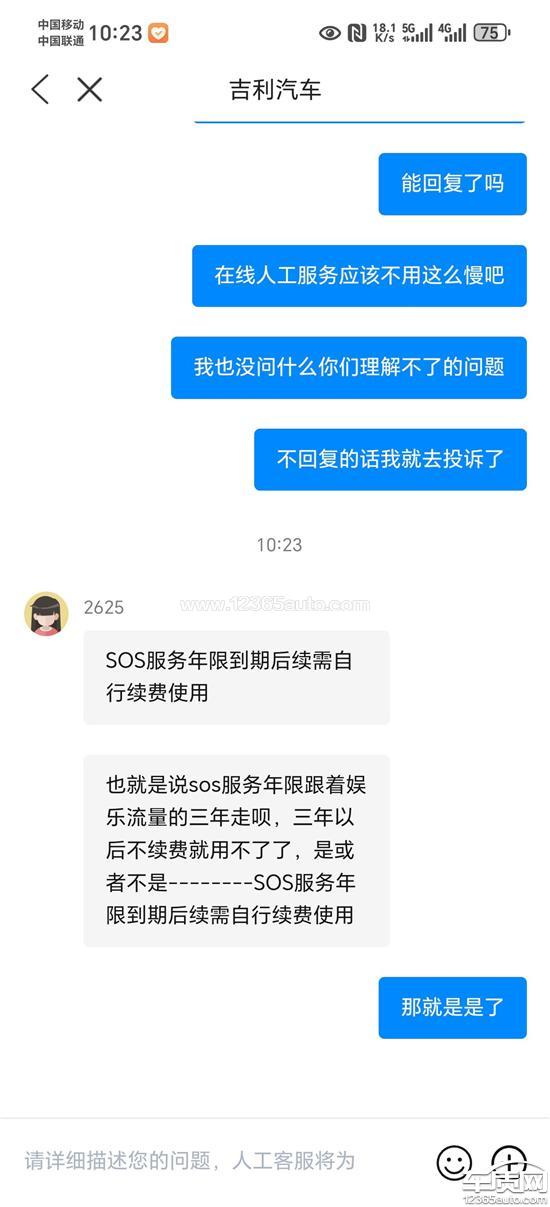This screenshot has width=550, height=1207.
Task: Select message '我也没问什么你们理解不了的问题'
Action: (x=349, y=368)
